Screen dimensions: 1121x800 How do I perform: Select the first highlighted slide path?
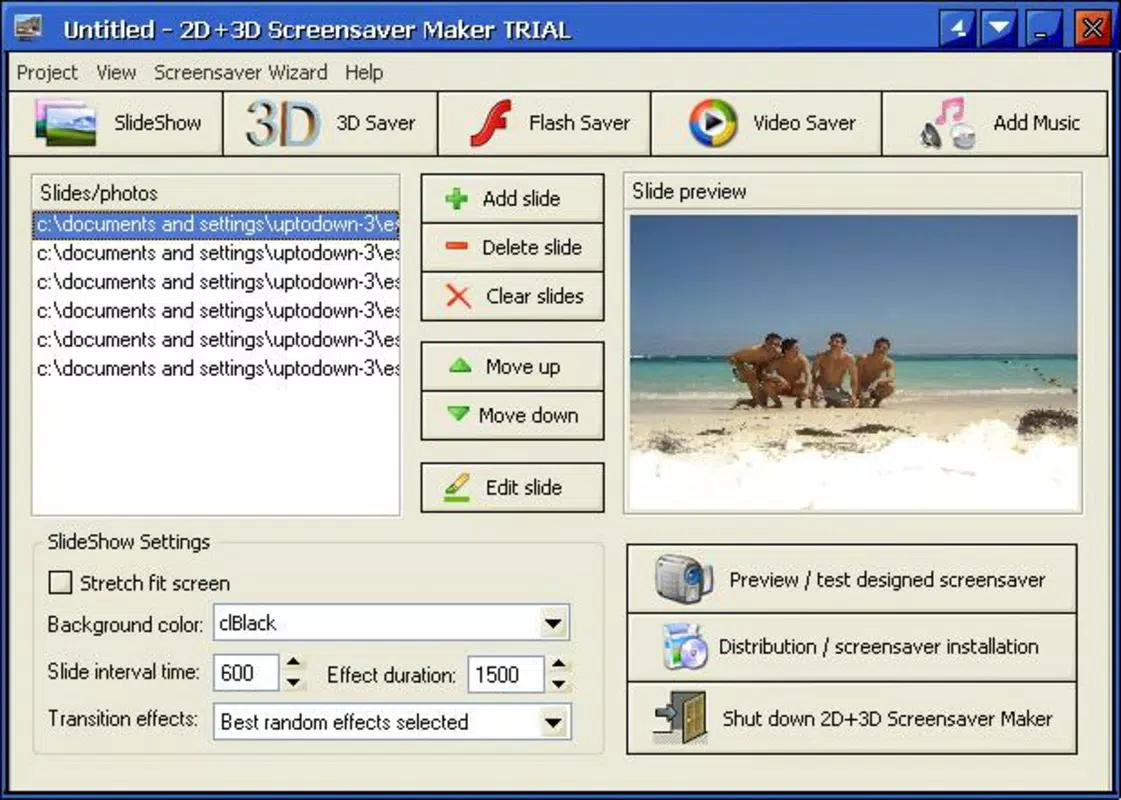(x=216, y=224)
